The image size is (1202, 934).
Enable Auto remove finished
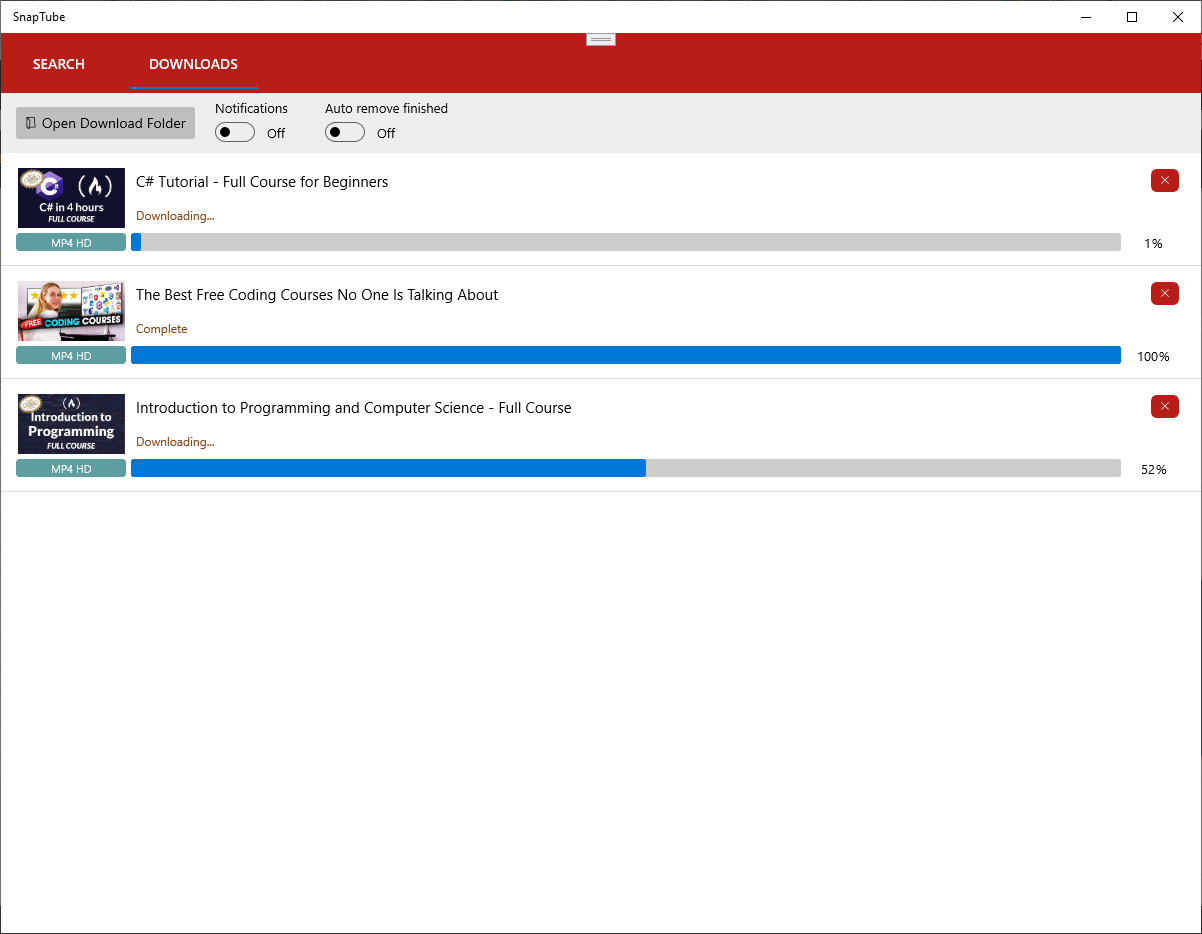tap(344, 131)
